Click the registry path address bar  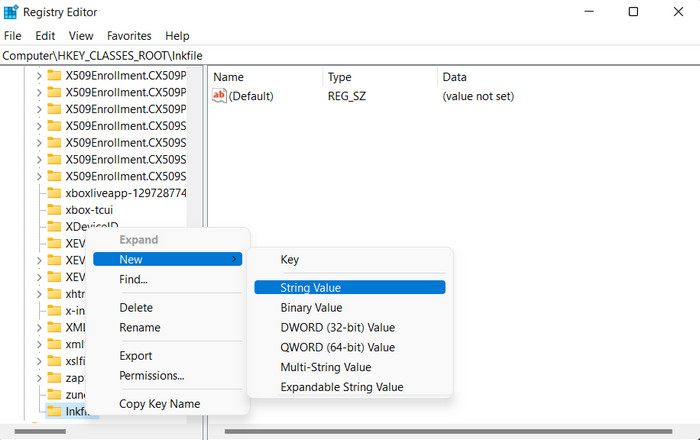tap(350, 56)
